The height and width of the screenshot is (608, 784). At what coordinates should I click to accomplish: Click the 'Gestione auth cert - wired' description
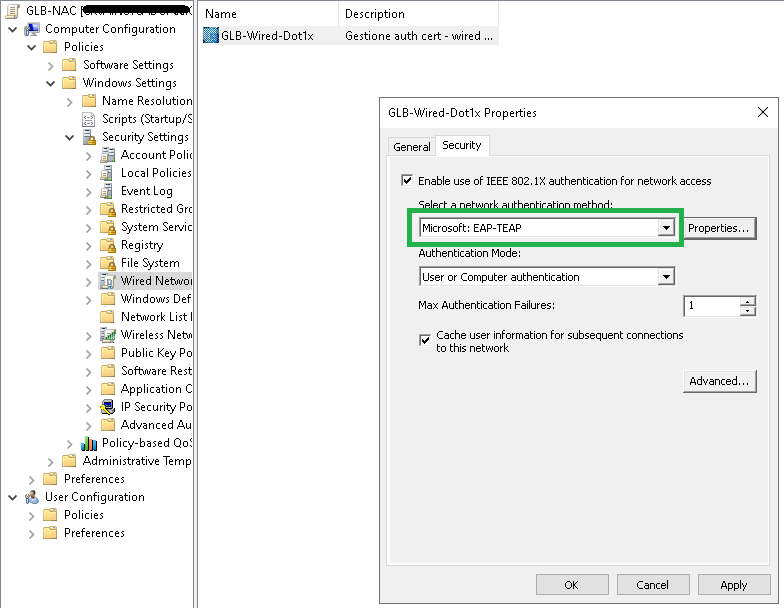click(418, 36)
